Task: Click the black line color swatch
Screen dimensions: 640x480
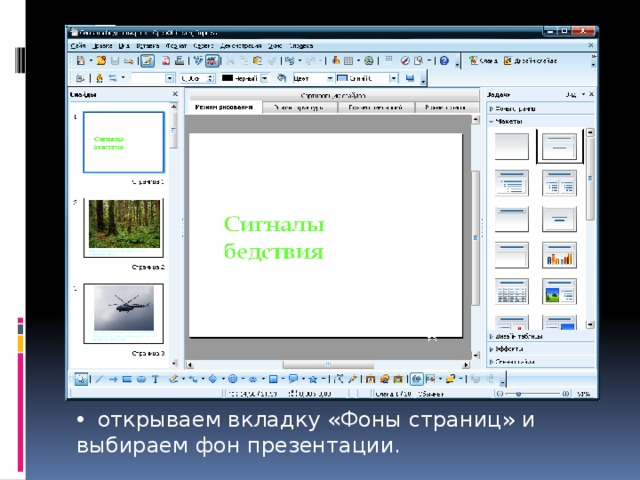Action: point(227,78)
